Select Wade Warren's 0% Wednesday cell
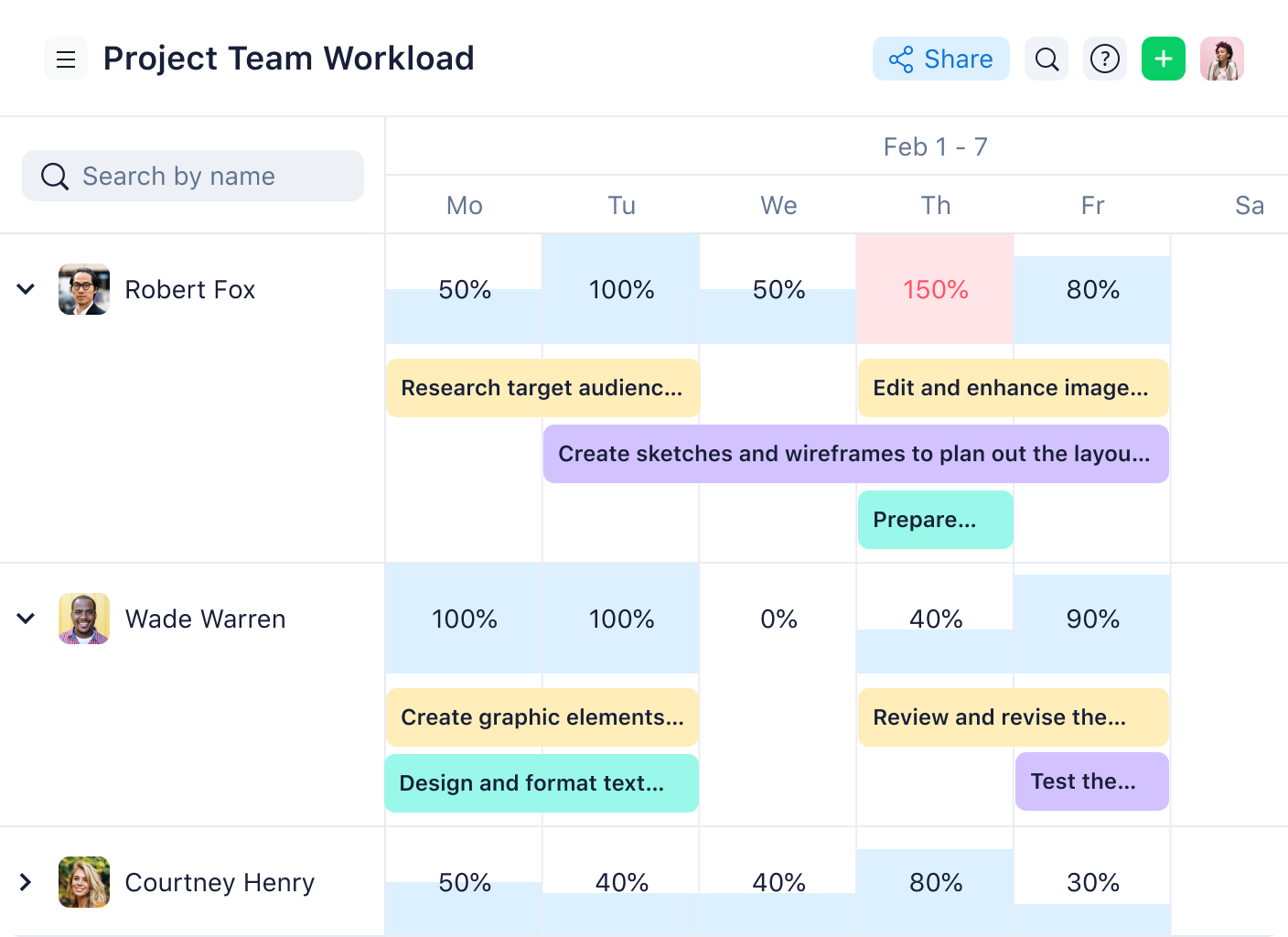Screen dimensions: 1288x937 pyautogui.click(x=778, y=619)
